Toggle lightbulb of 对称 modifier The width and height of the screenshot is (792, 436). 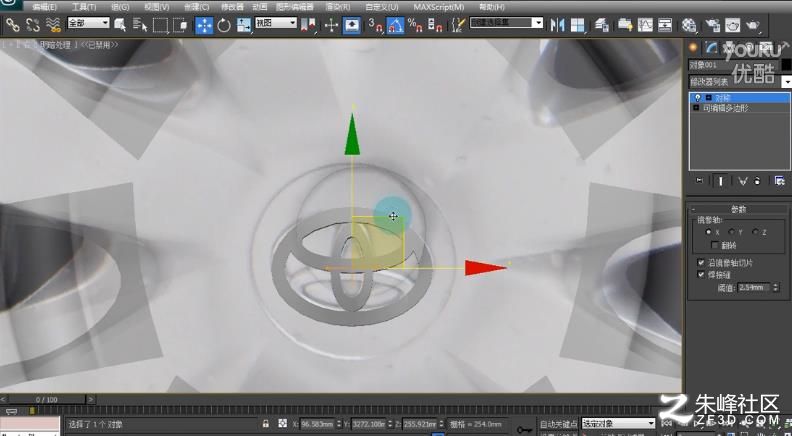[698, 98]
